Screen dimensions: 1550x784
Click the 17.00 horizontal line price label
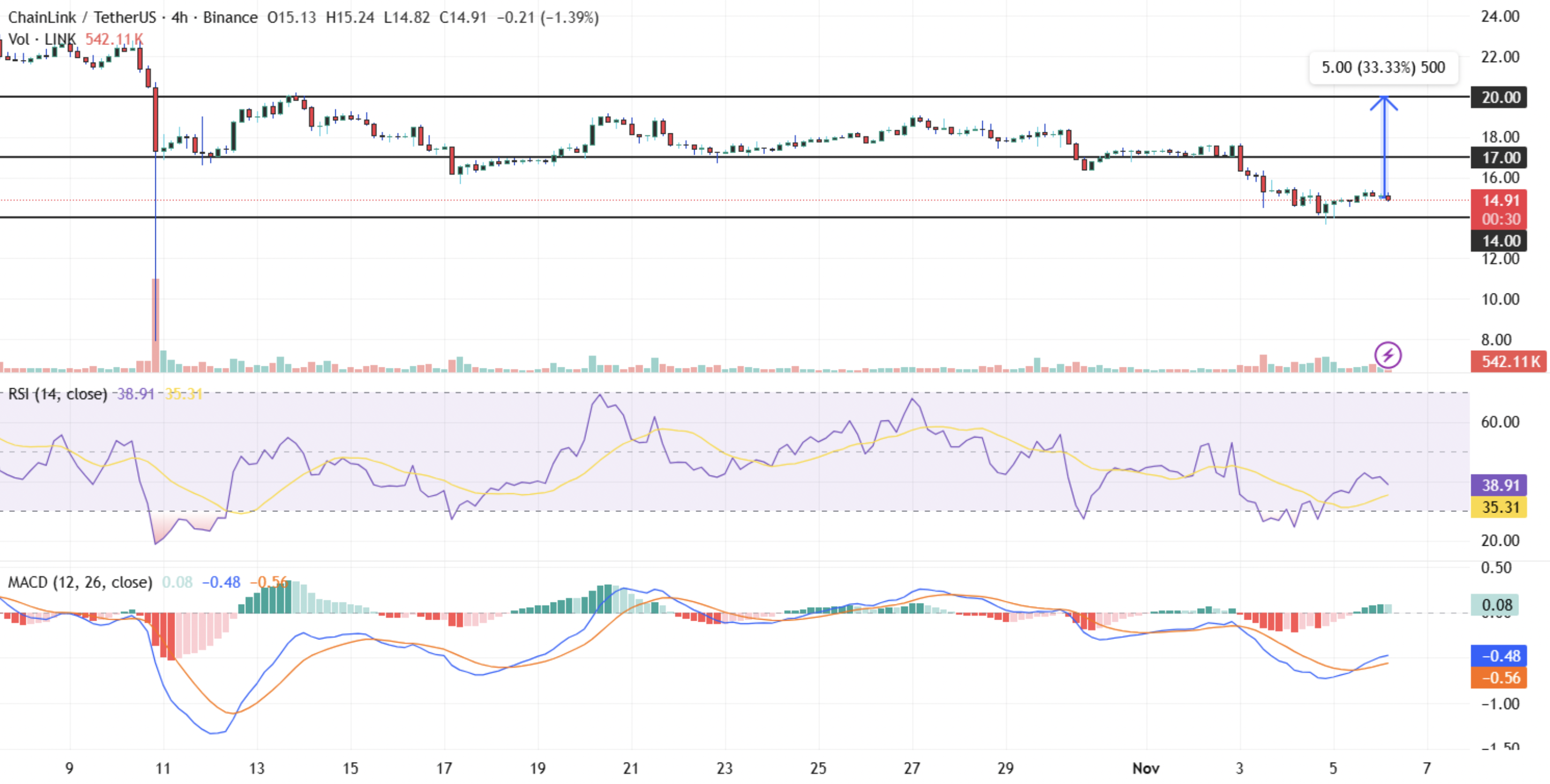(1500, 157)
